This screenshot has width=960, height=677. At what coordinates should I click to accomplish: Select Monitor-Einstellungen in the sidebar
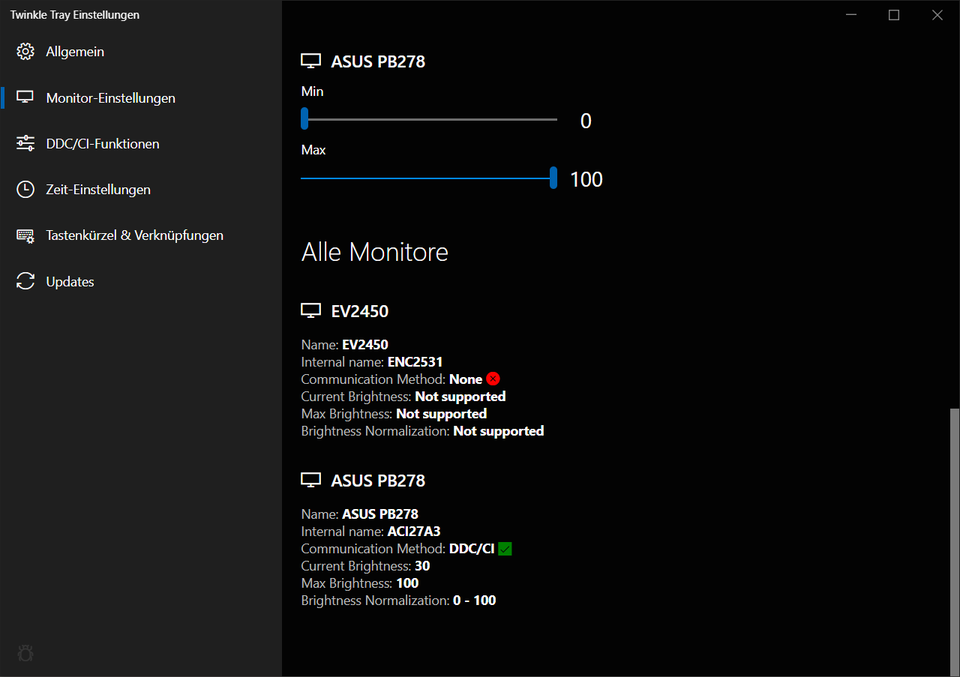[141, 97]
